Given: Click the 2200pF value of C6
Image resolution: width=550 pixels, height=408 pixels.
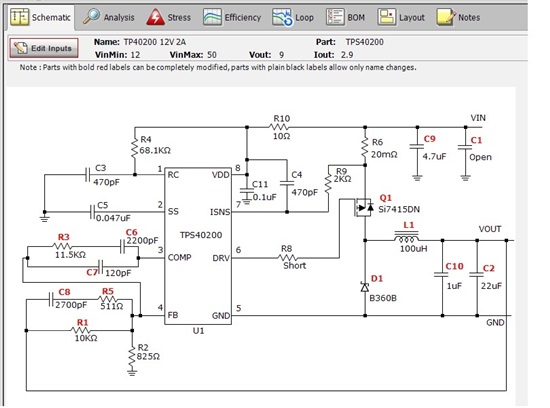Looking at the screenshot, I should [142, 241].
